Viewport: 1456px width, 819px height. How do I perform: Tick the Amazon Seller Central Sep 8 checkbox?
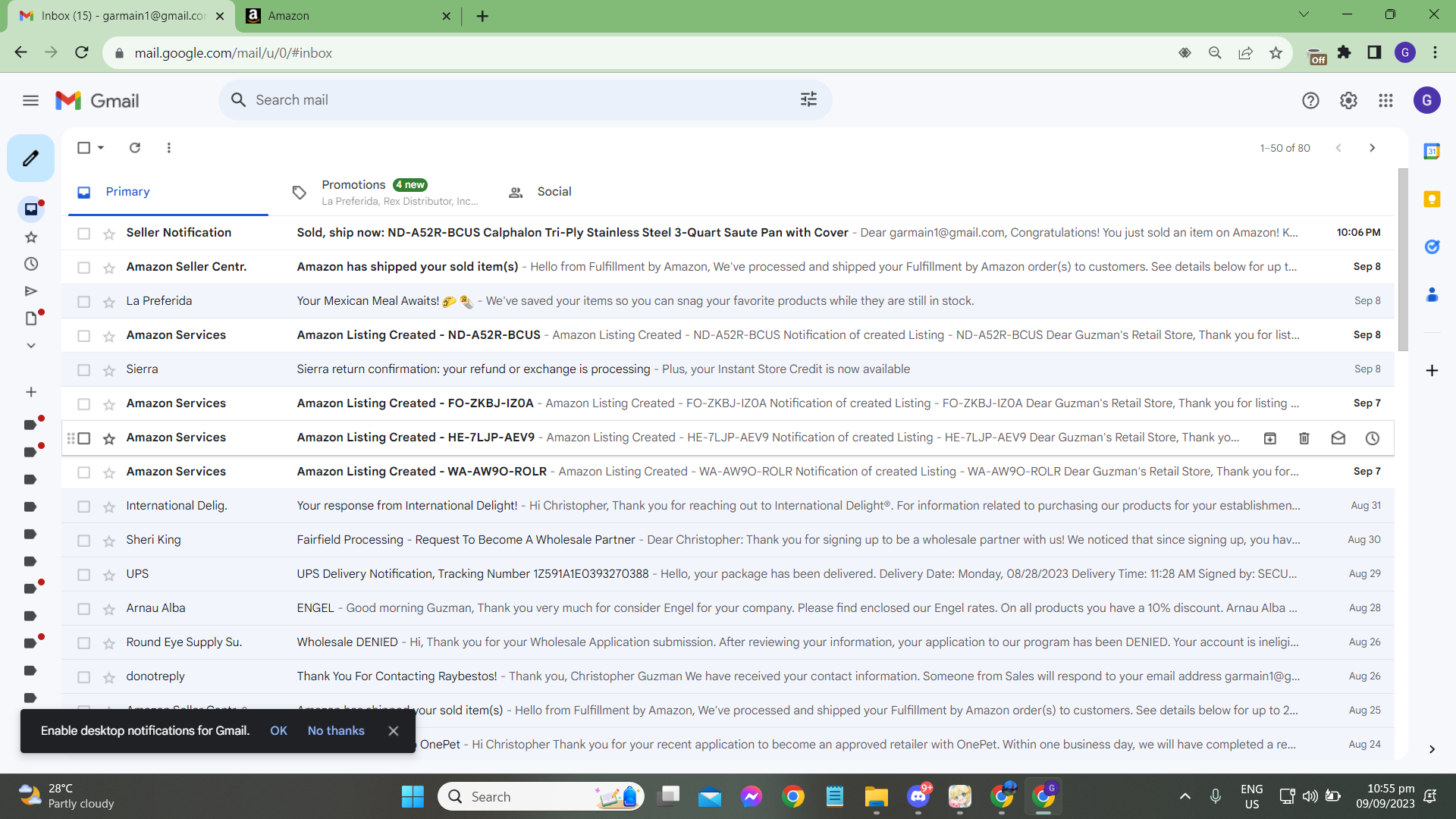click(x=83, y=268)
